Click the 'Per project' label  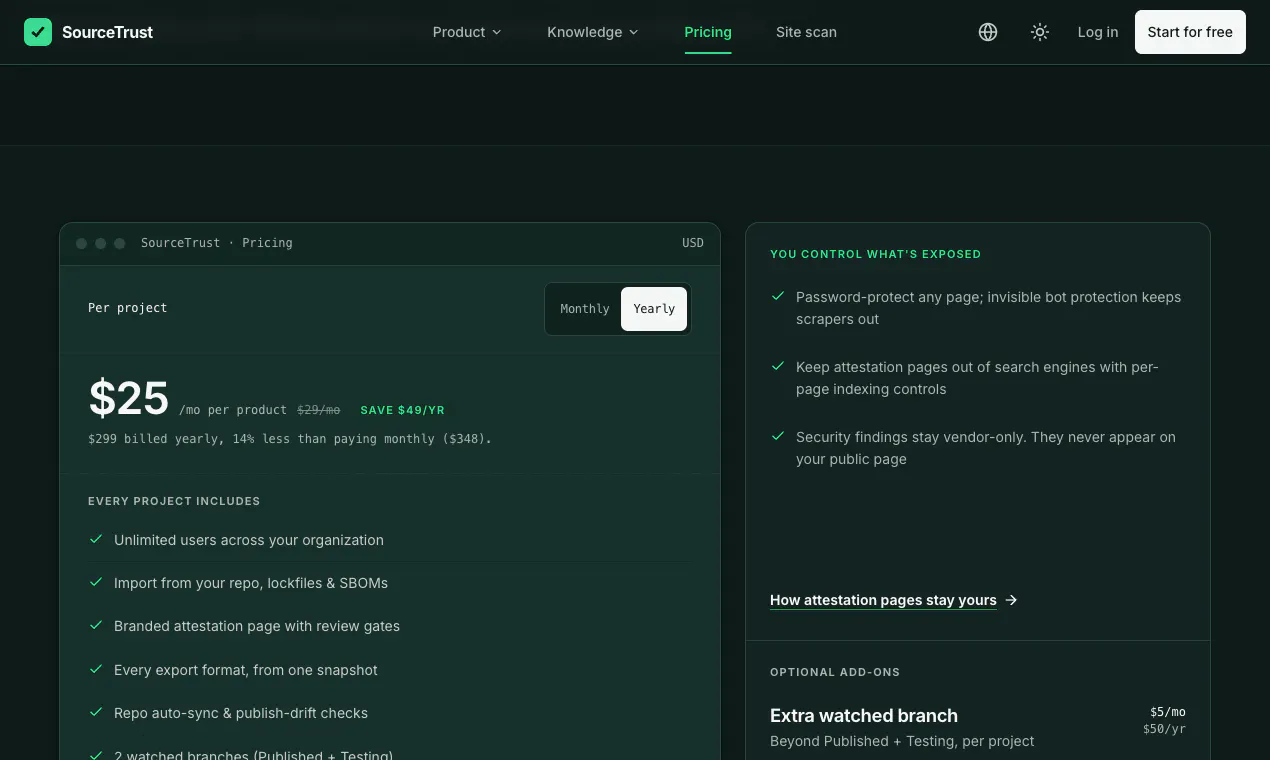tap(128, 308)
